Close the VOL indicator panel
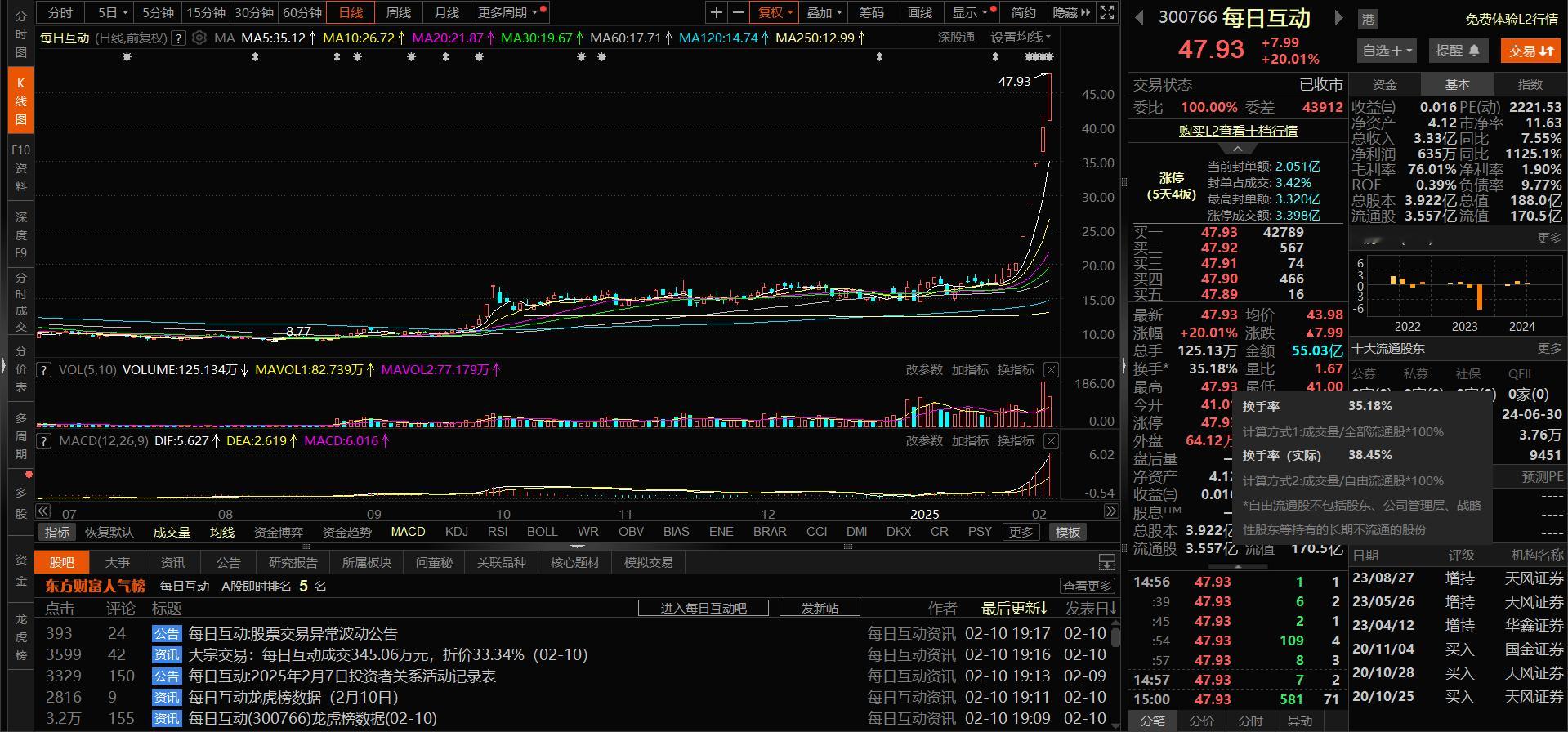This screenshot has width=1568, height=732. [x=1051, y=370]
